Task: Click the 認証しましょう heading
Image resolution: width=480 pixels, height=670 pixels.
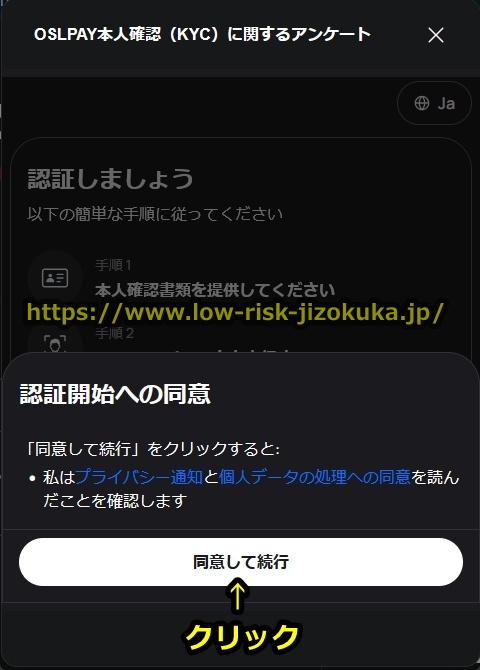Action: point(110,178)
